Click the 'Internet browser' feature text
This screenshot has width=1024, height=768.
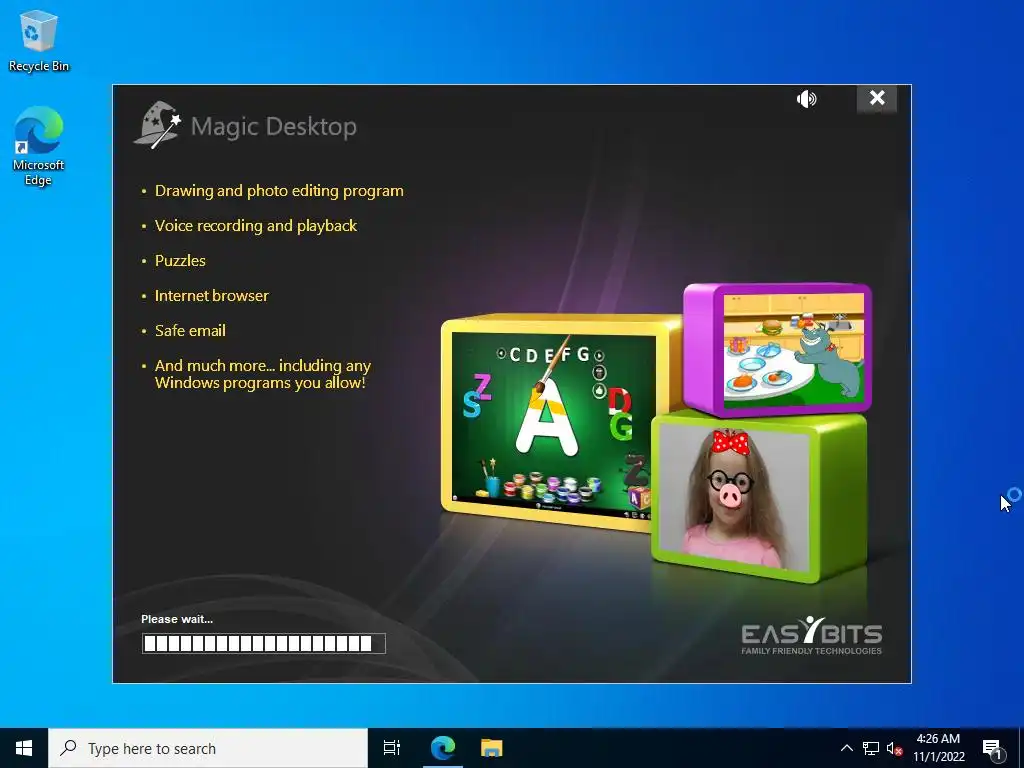(211, 296)
